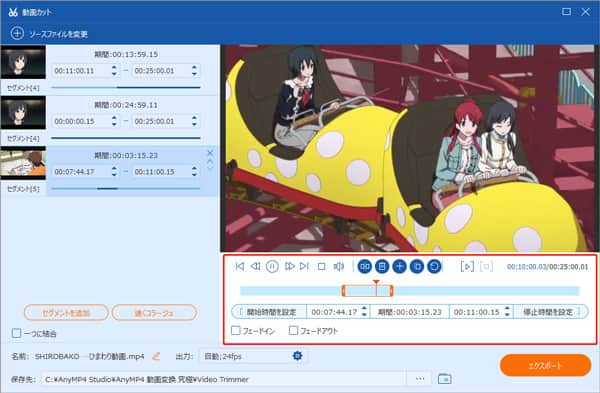Click the copy segment icon

click(x=417, y=266)
